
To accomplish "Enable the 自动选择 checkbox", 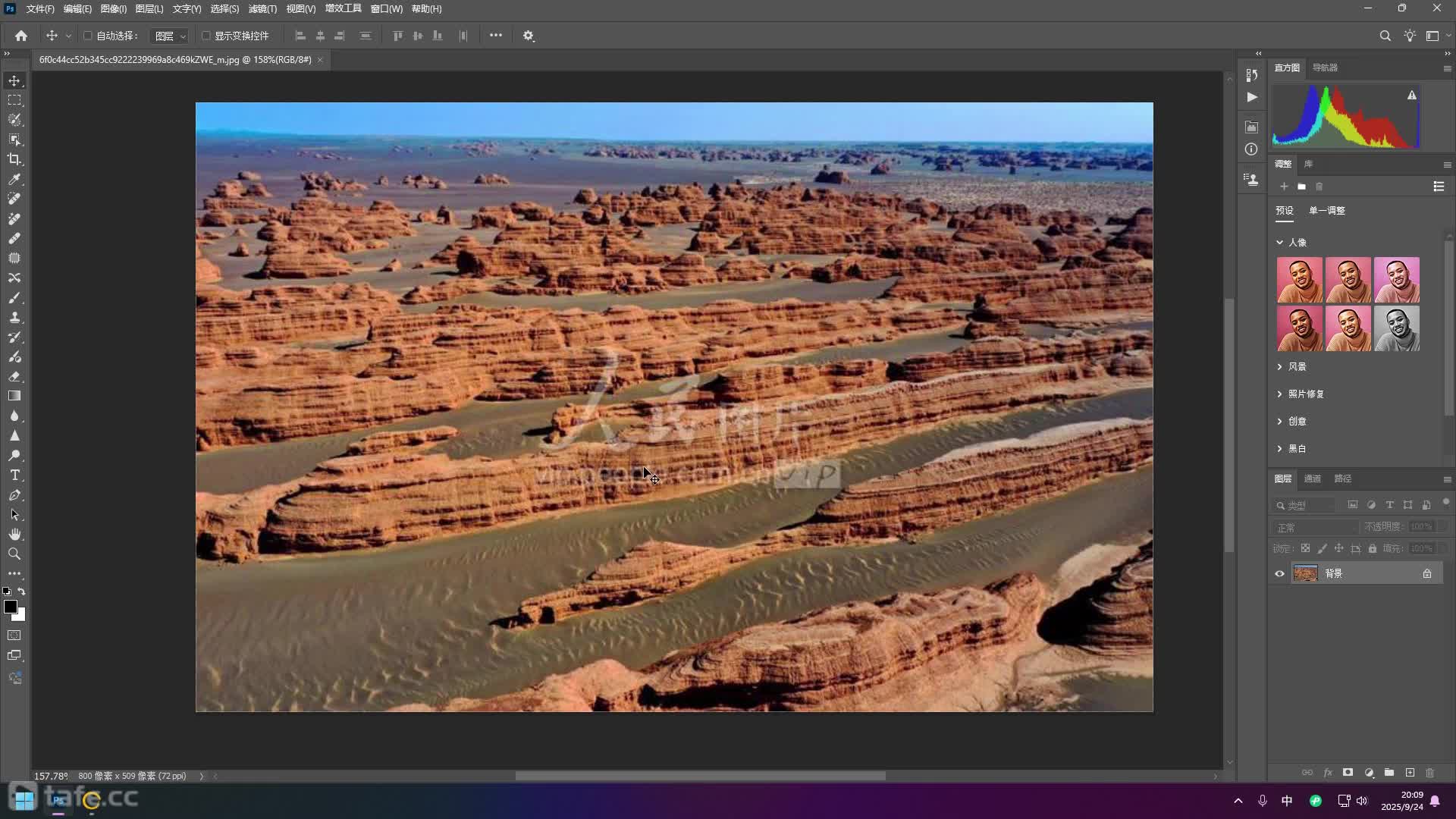I will [x=88, y=36].
